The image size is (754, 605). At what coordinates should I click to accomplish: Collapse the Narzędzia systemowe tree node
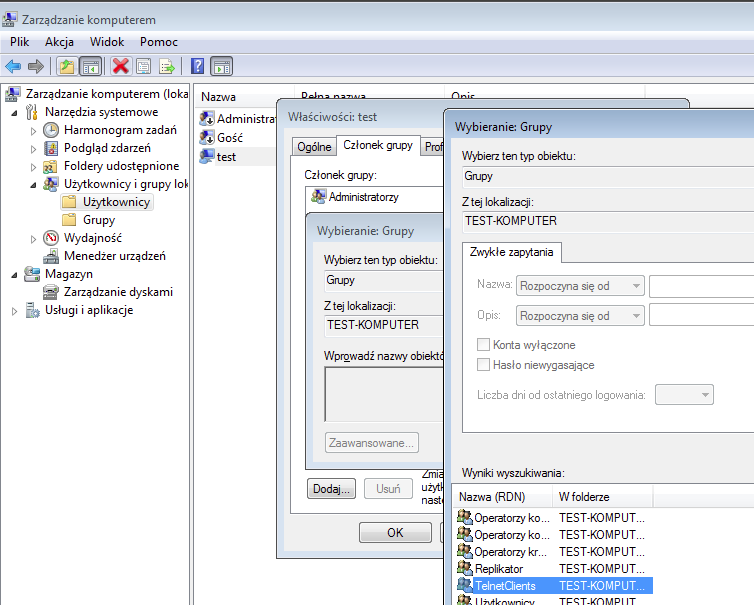pyautogui.click(x=14, y=113)
